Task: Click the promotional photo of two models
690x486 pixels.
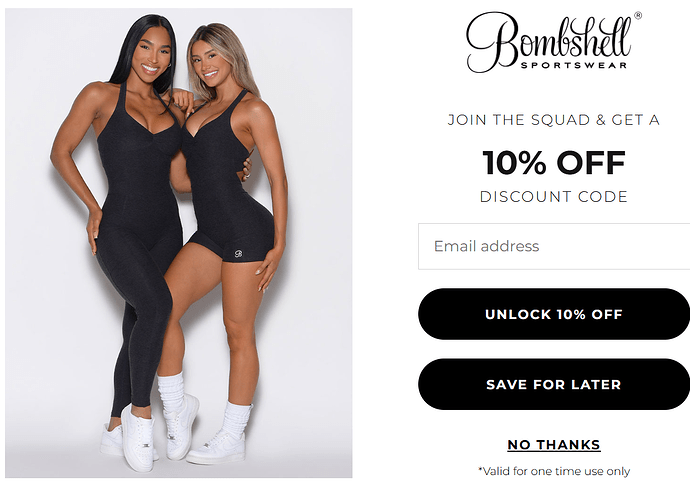Action: [x=179, y=243]
